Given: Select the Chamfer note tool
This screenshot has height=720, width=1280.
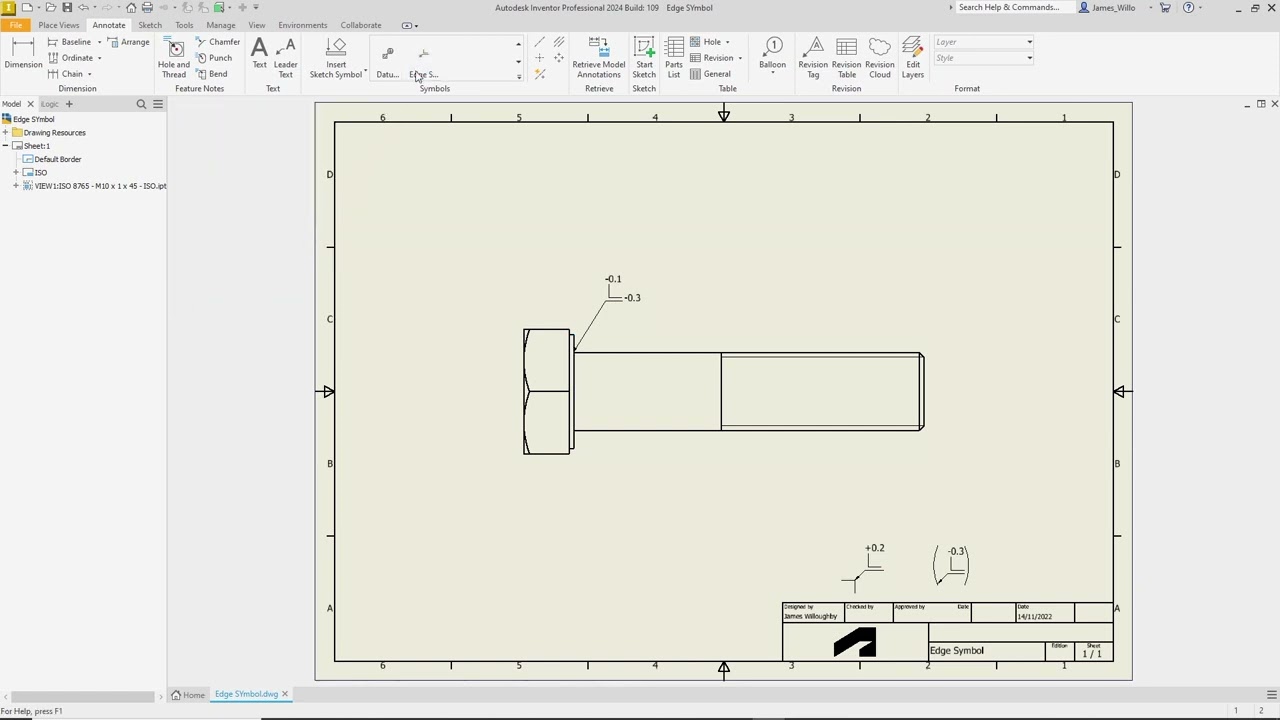Looking at the screenshot, I should [218, 42].
